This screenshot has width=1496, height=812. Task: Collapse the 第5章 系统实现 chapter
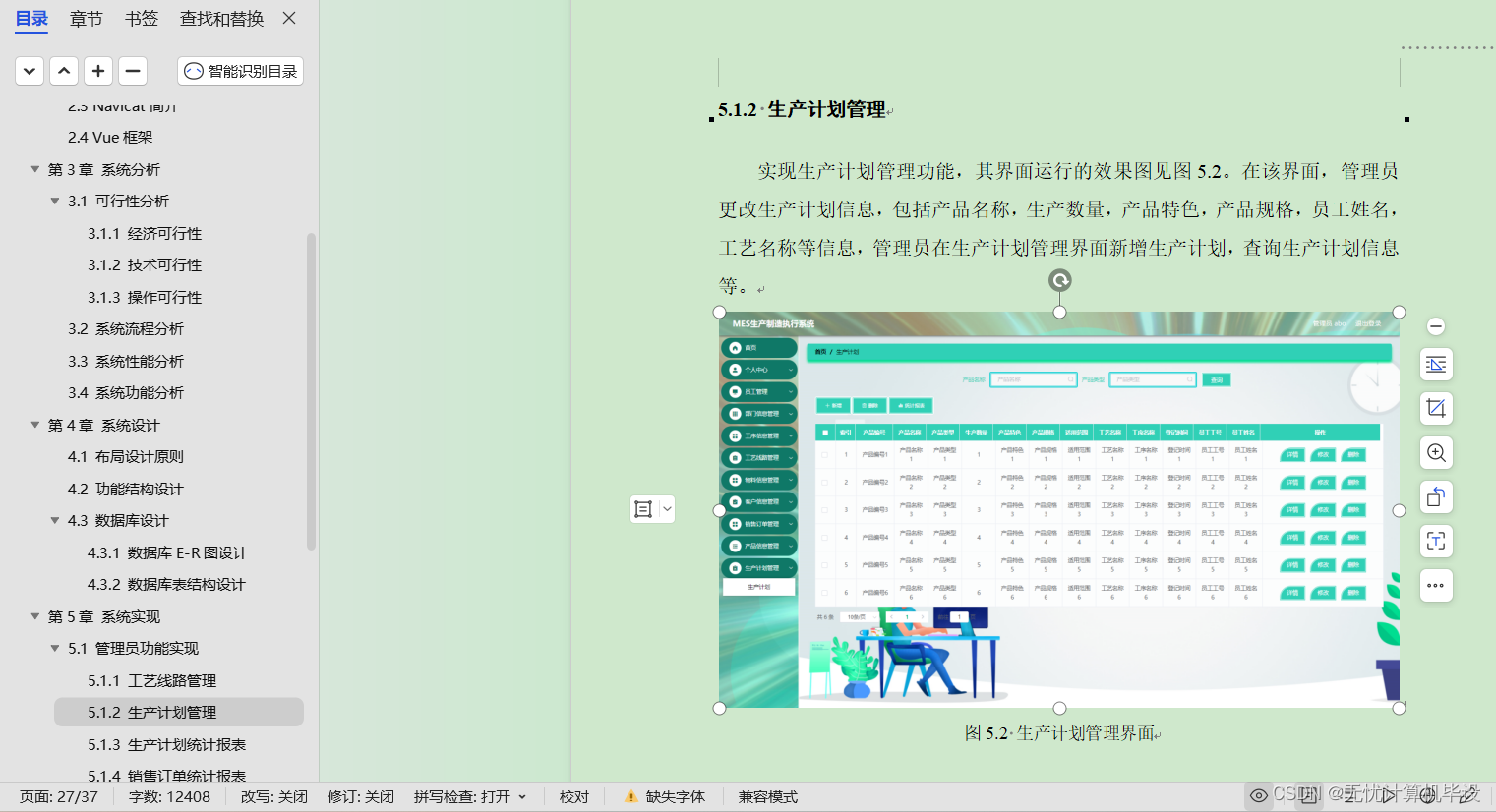click(x=35, y=616)
